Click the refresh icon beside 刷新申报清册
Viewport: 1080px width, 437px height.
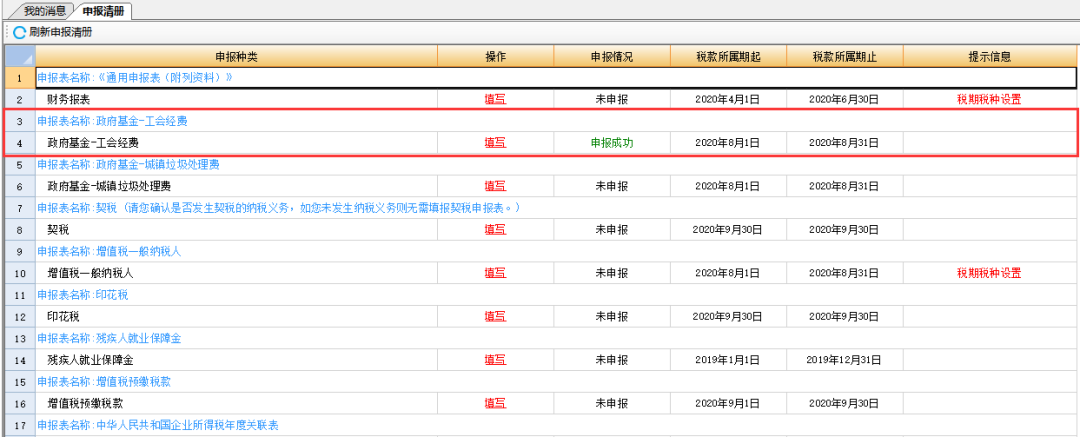pyautogui.click(x=19, y=32)
